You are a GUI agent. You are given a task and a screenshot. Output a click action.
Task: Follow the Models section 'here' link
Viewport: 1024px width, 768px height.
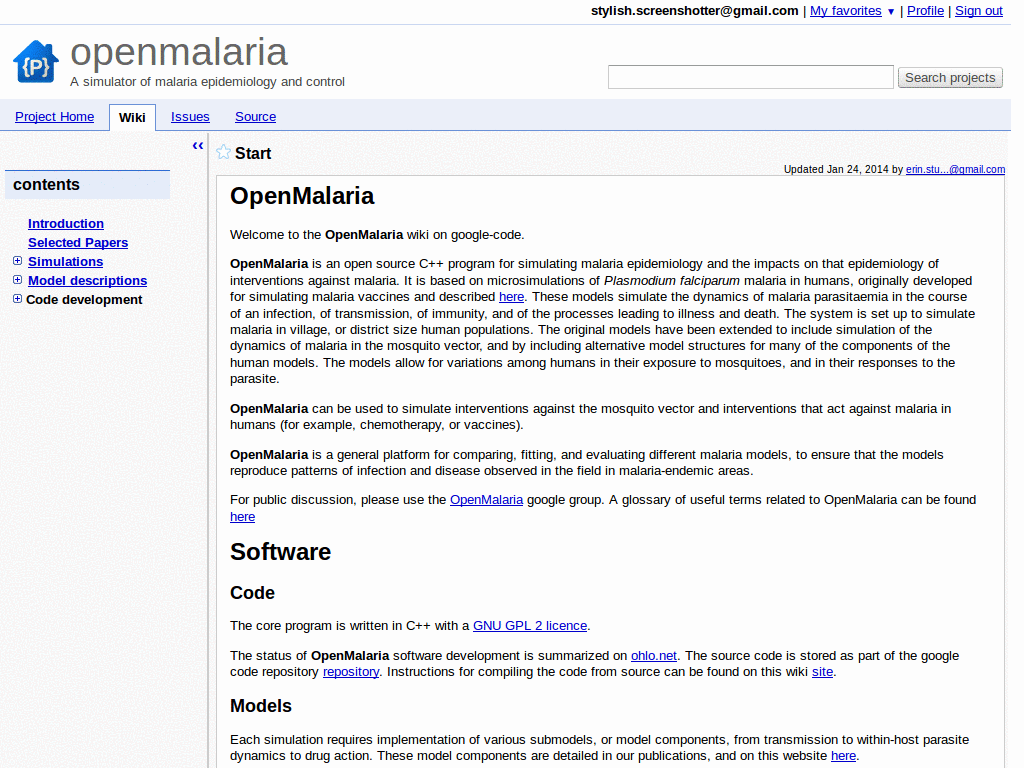point(843,756)
